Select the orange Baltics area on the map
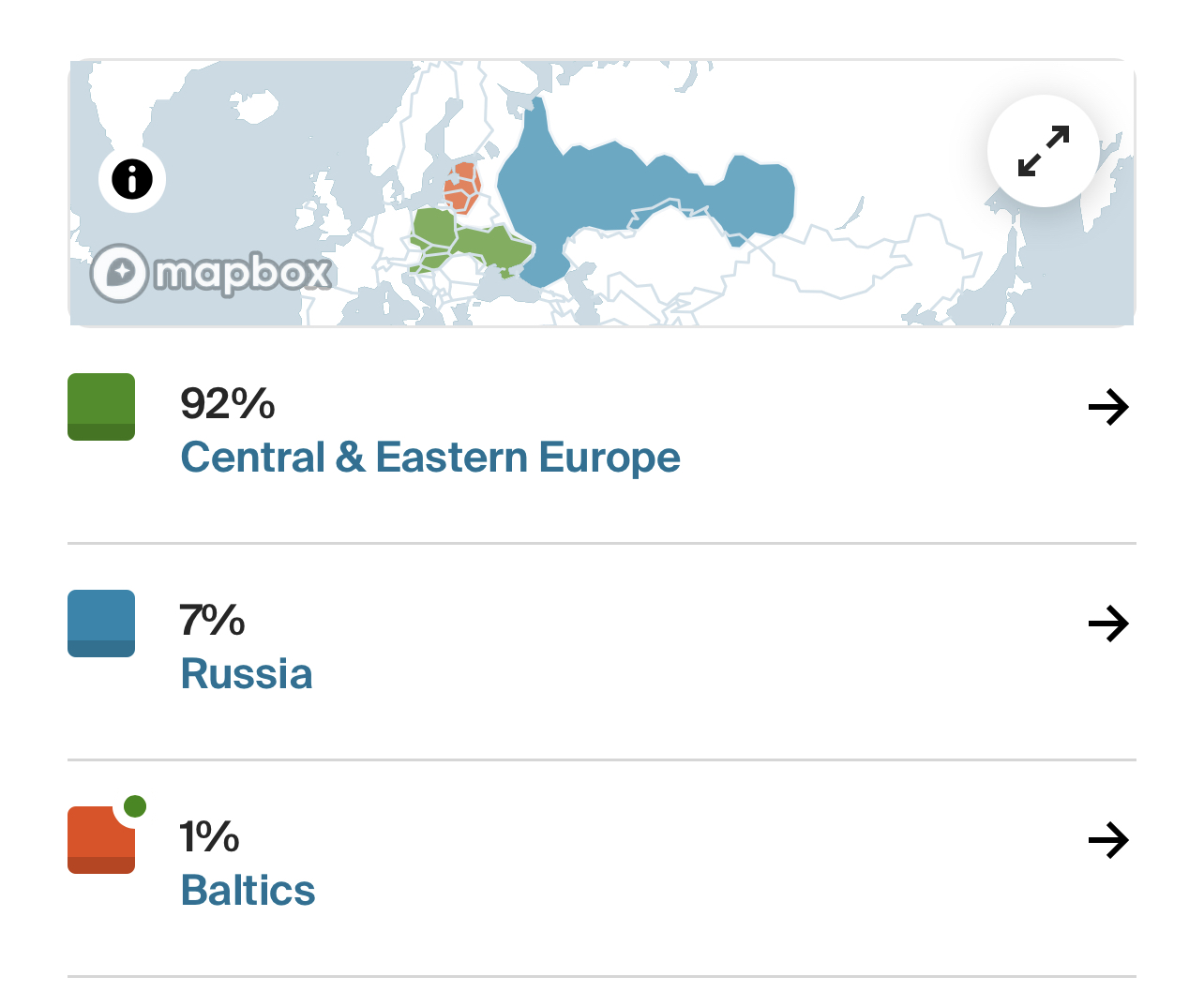Image resolution: width=1204 pixels, height=1007 pixels. [x=461, y=188]
